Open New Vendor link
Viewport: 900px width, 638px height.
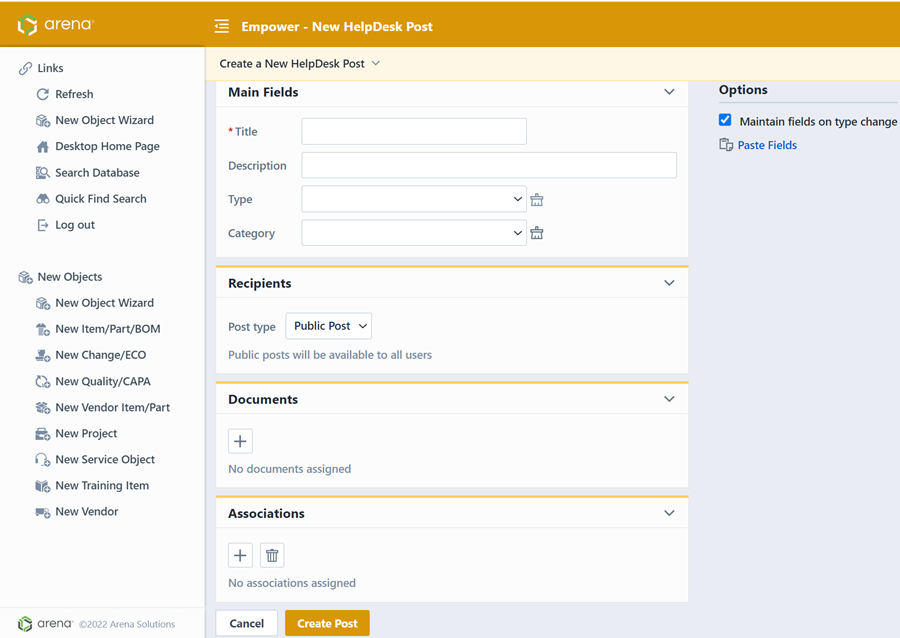[x=87, y=512]
